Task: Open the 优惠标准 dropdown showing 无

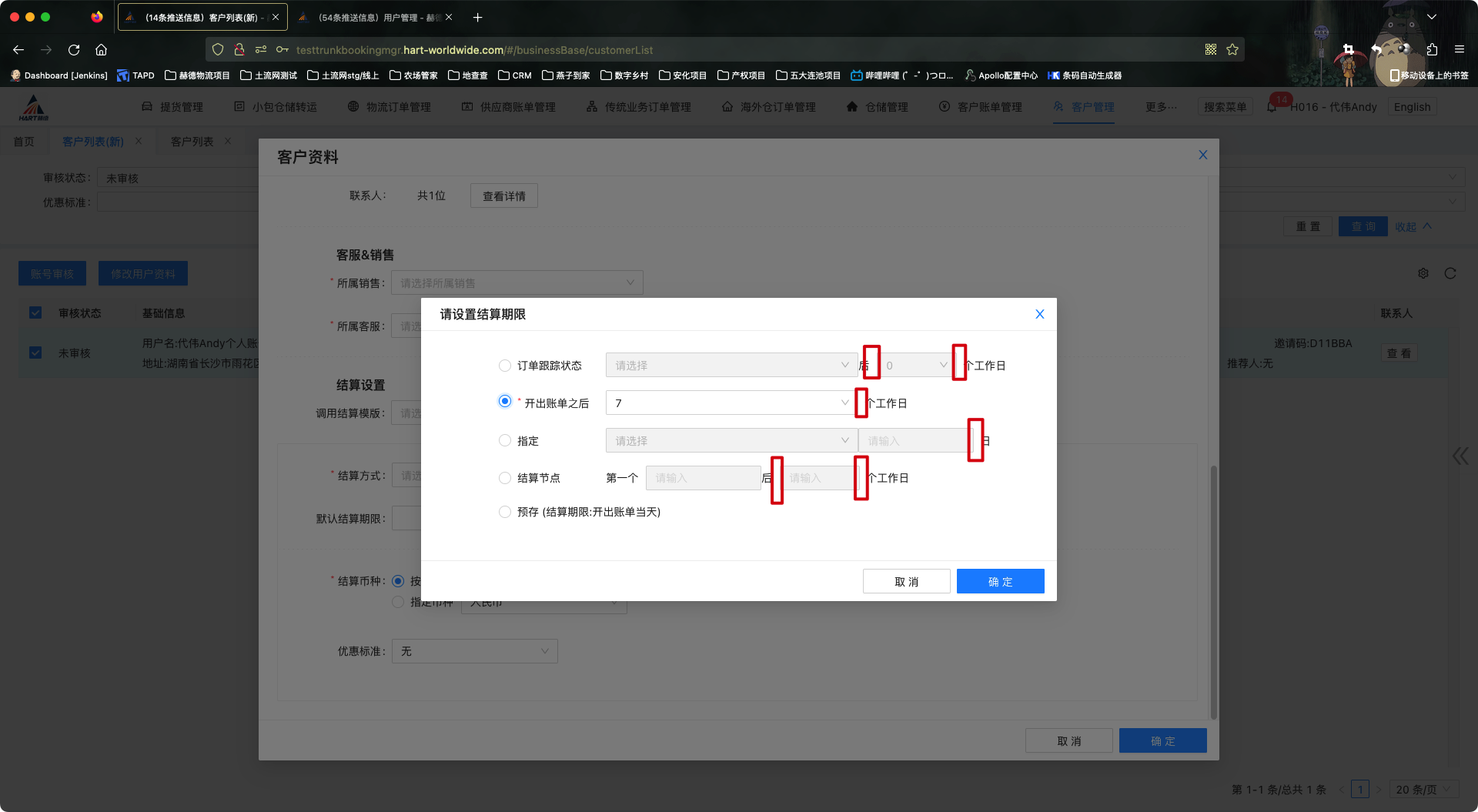Action: coord(474,651)
